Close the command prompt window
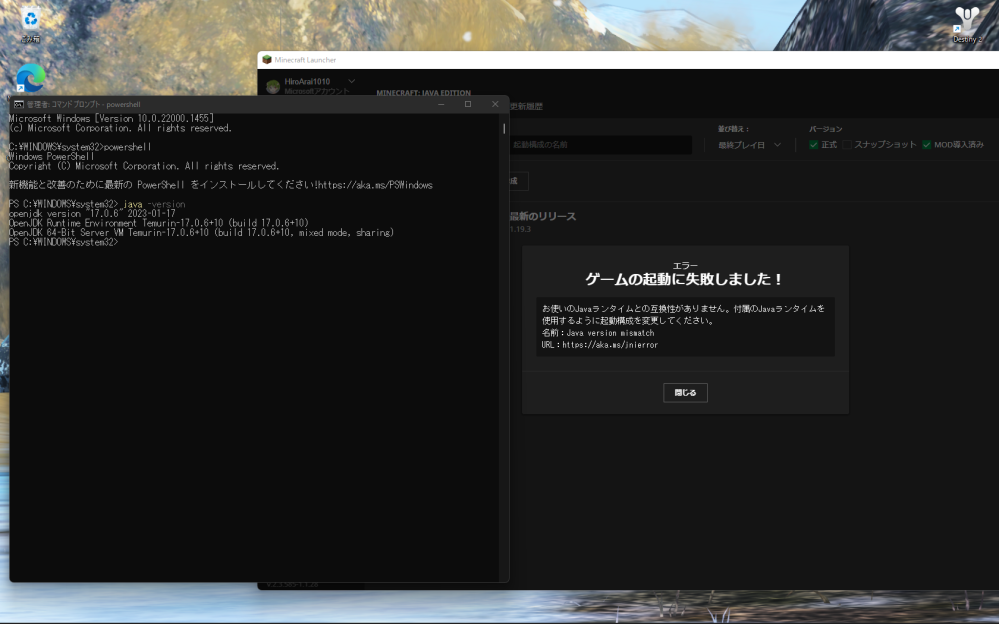The width and height of the screenshot is (999, 624). [x=495, y=105]
